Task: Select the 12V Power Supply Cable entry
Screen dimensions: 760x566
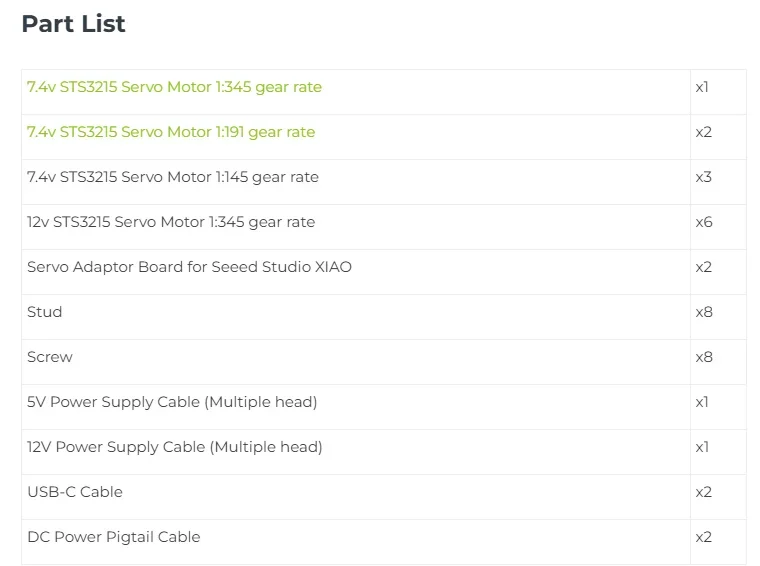Action: [x=175, y=447]
